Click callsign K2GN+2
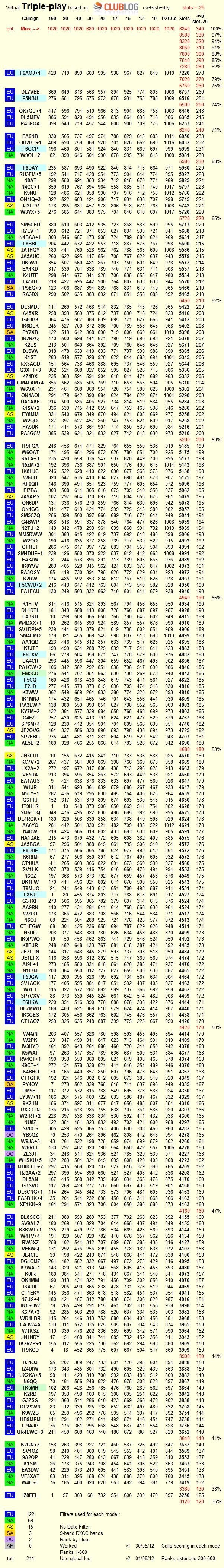 (30, 1444)
